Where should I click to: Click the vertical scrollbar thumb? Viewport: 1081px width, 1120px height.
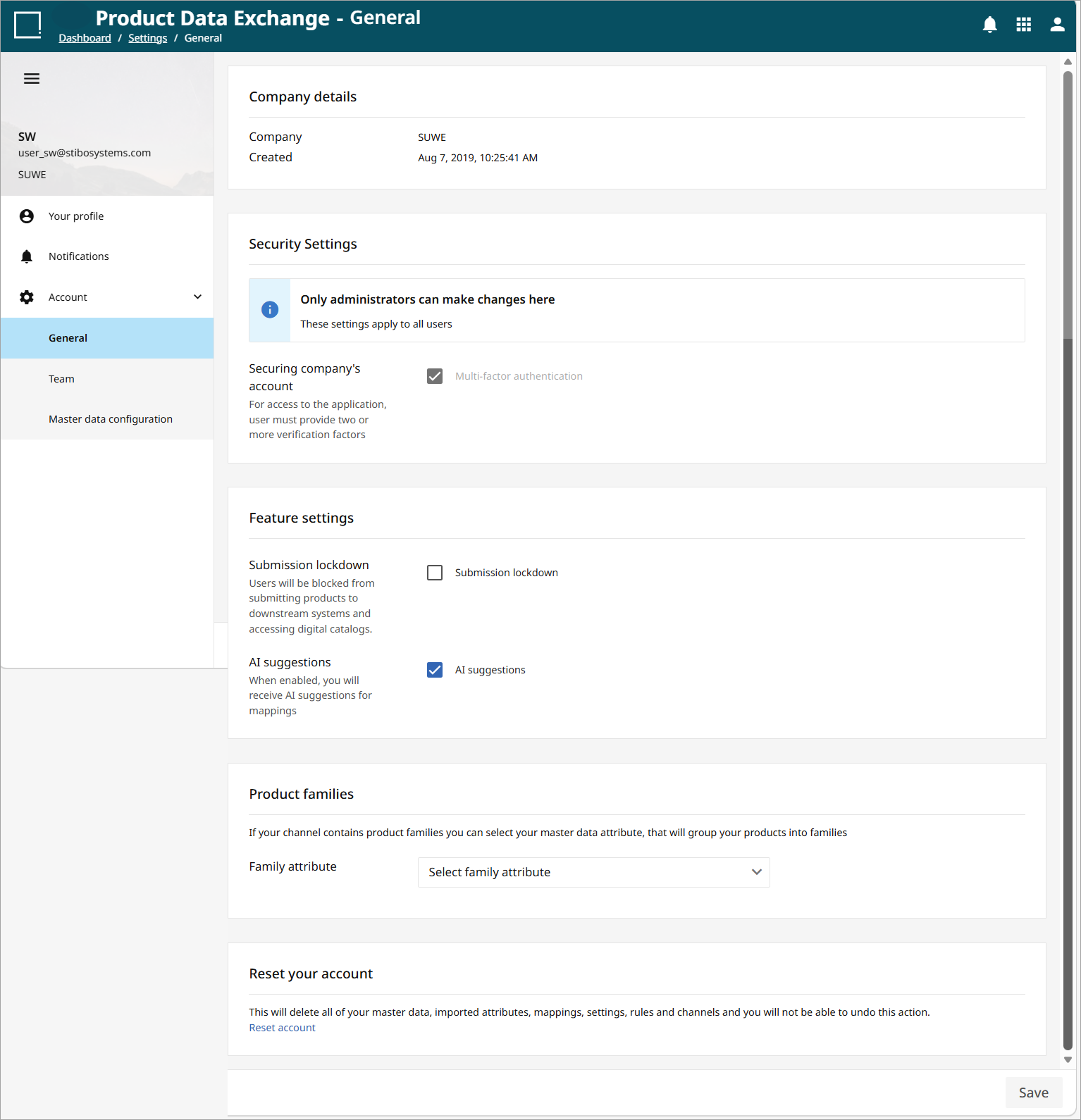(1068, 560)
